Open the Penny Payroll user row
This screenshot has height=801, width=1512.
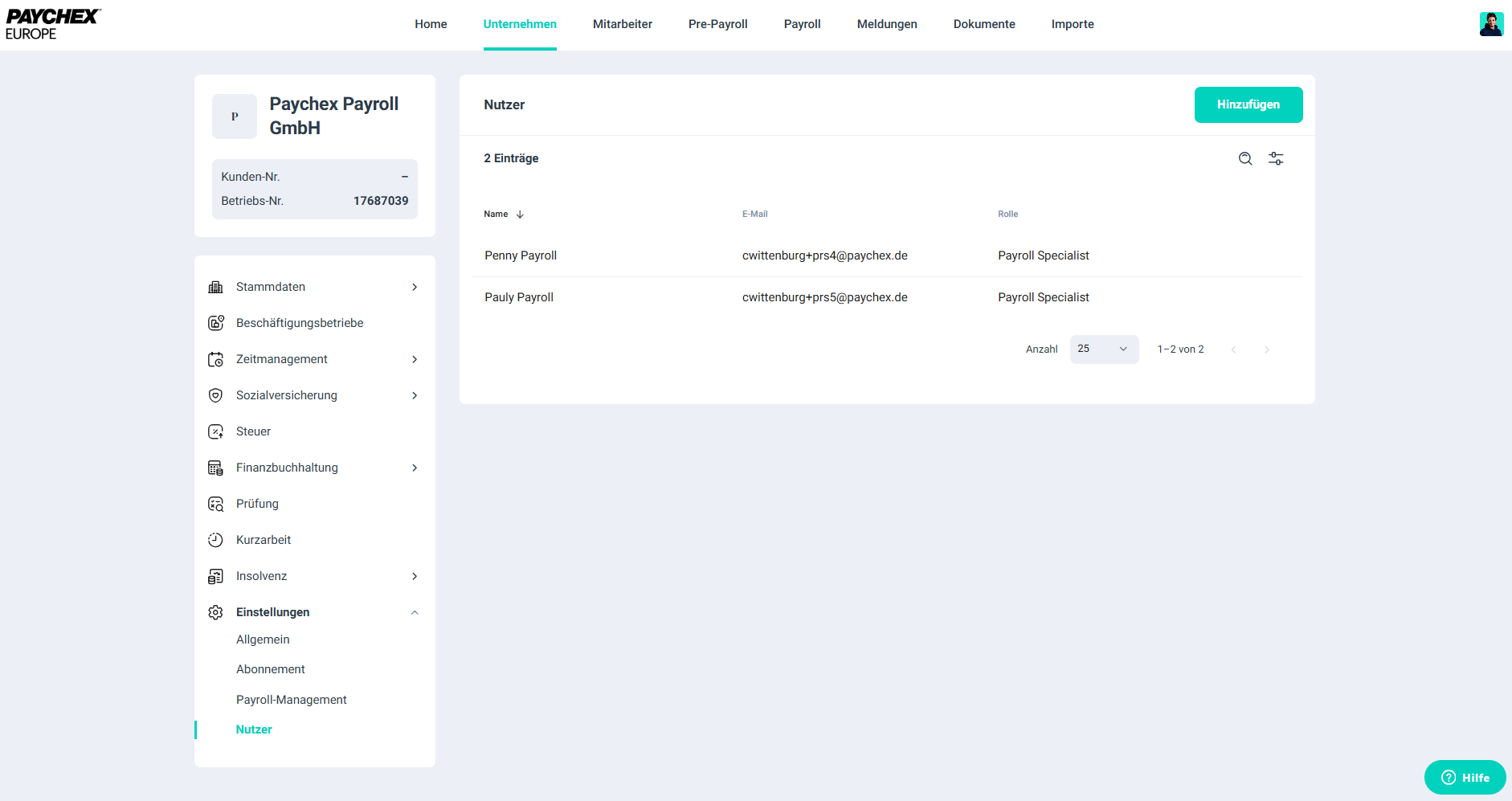coord(521,255)
